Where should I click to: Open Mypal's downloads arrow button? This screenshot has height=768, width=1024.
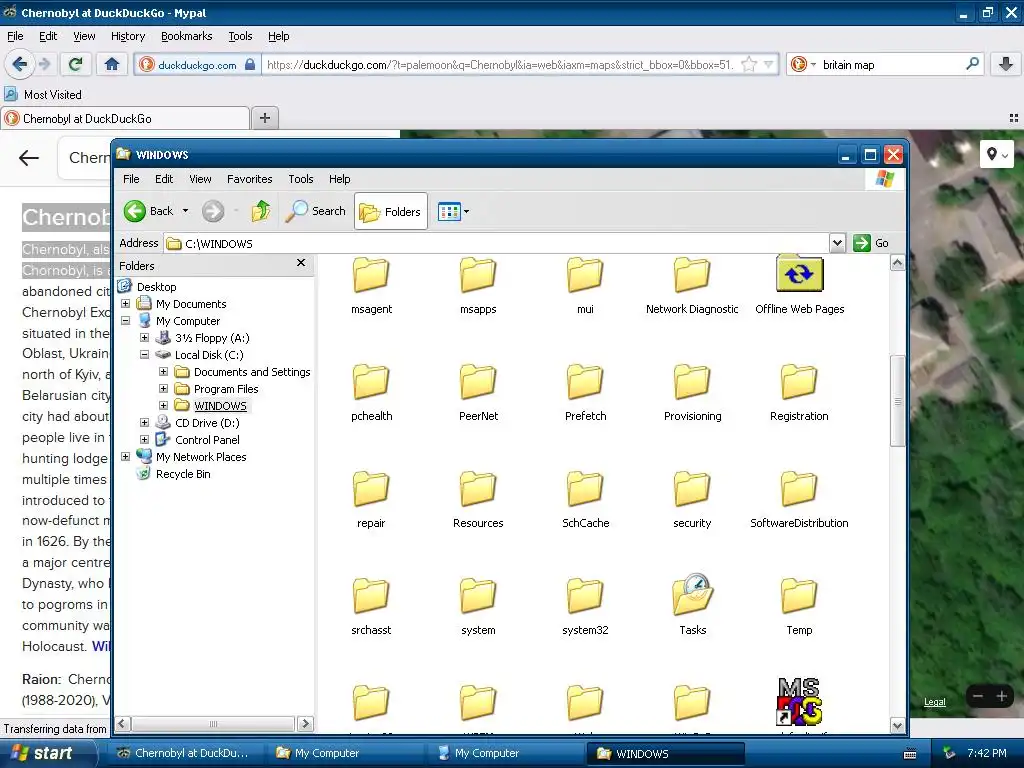(x=1006, y=64)
